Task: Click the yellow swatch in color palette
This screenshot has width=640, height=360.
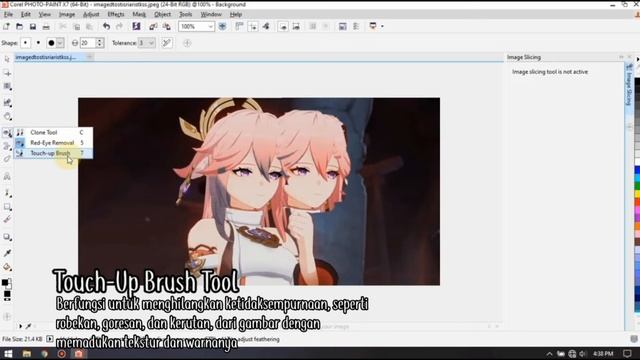Action: (x=637, y=194)
